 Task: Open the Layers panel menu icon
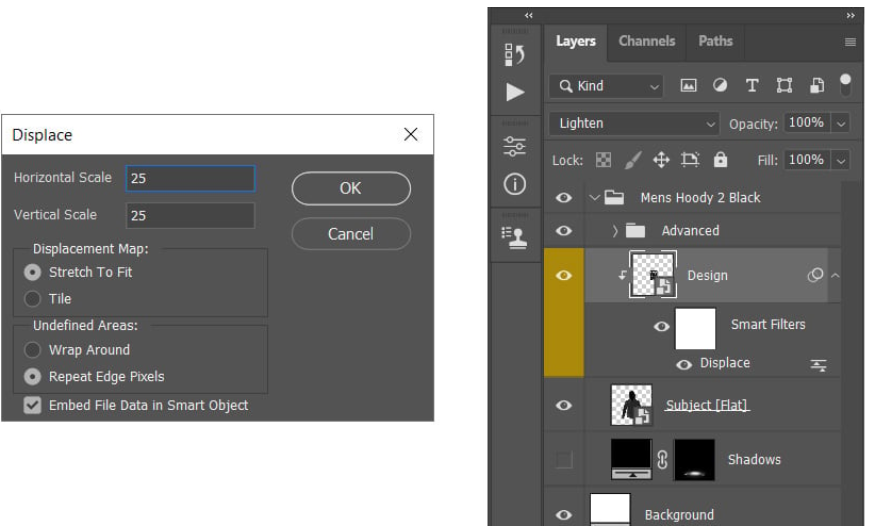click(850, 42)
